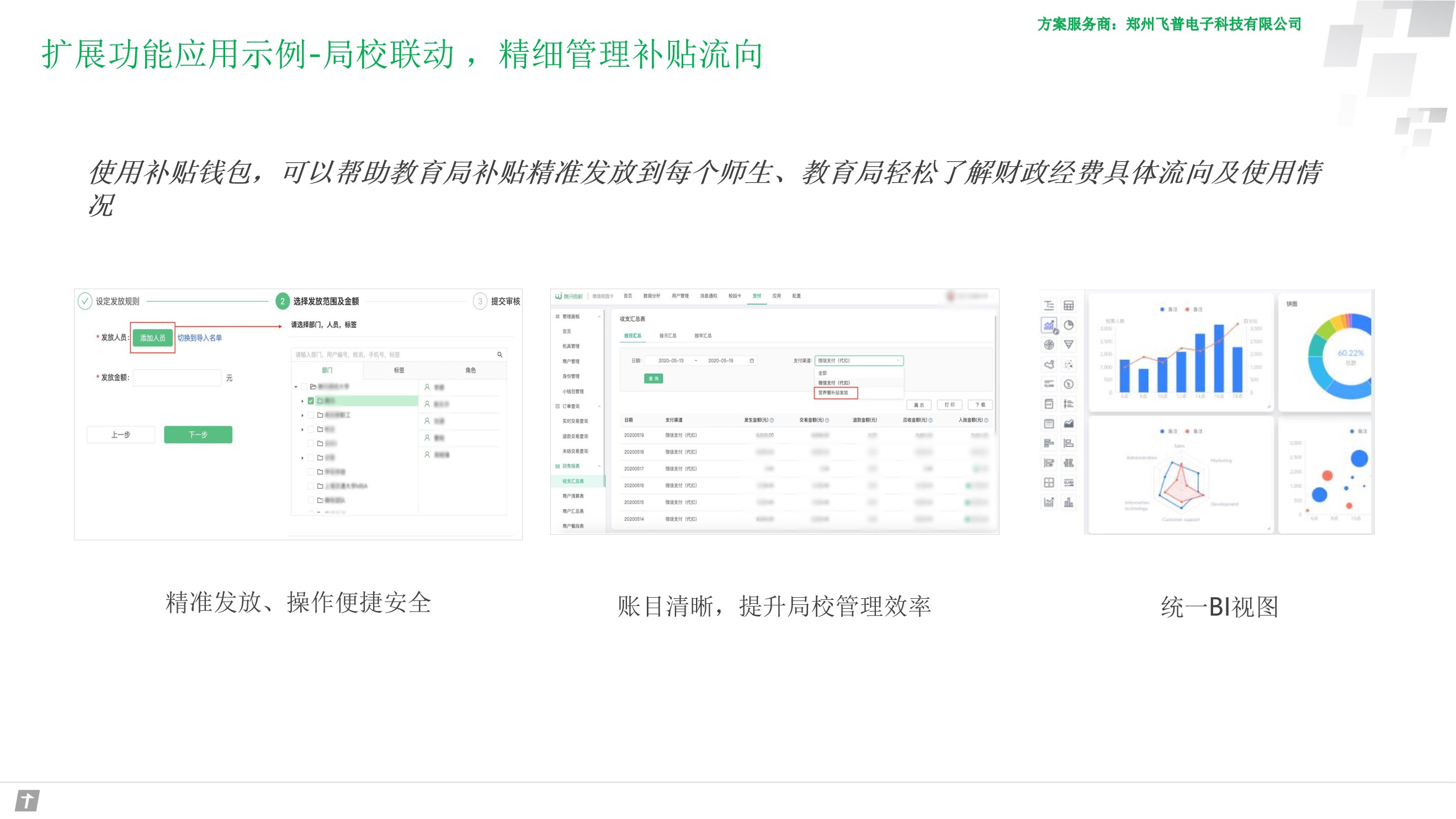Click the green 下一步 button
The image size is (1456, 819).
(x=198, y=435)
